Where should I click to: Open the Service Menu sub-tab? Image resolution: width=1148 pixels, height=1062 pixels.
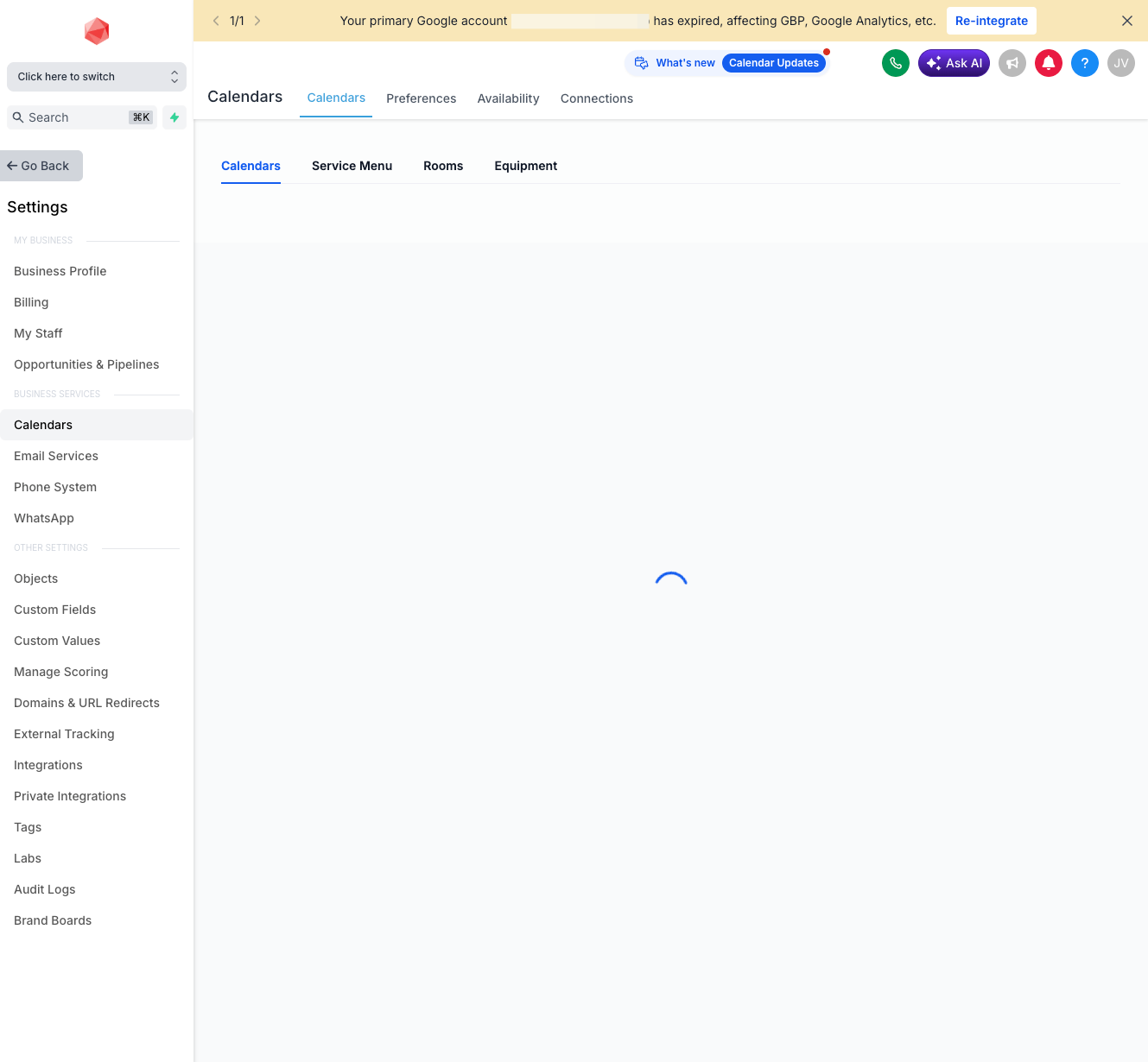coord(352,166)
